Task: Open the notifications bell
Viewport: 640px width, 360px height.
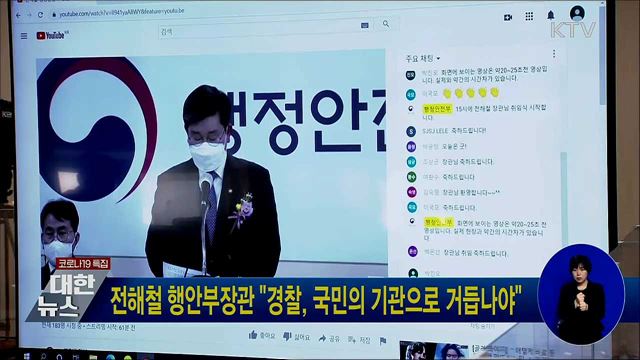Action: click(551, 16)
